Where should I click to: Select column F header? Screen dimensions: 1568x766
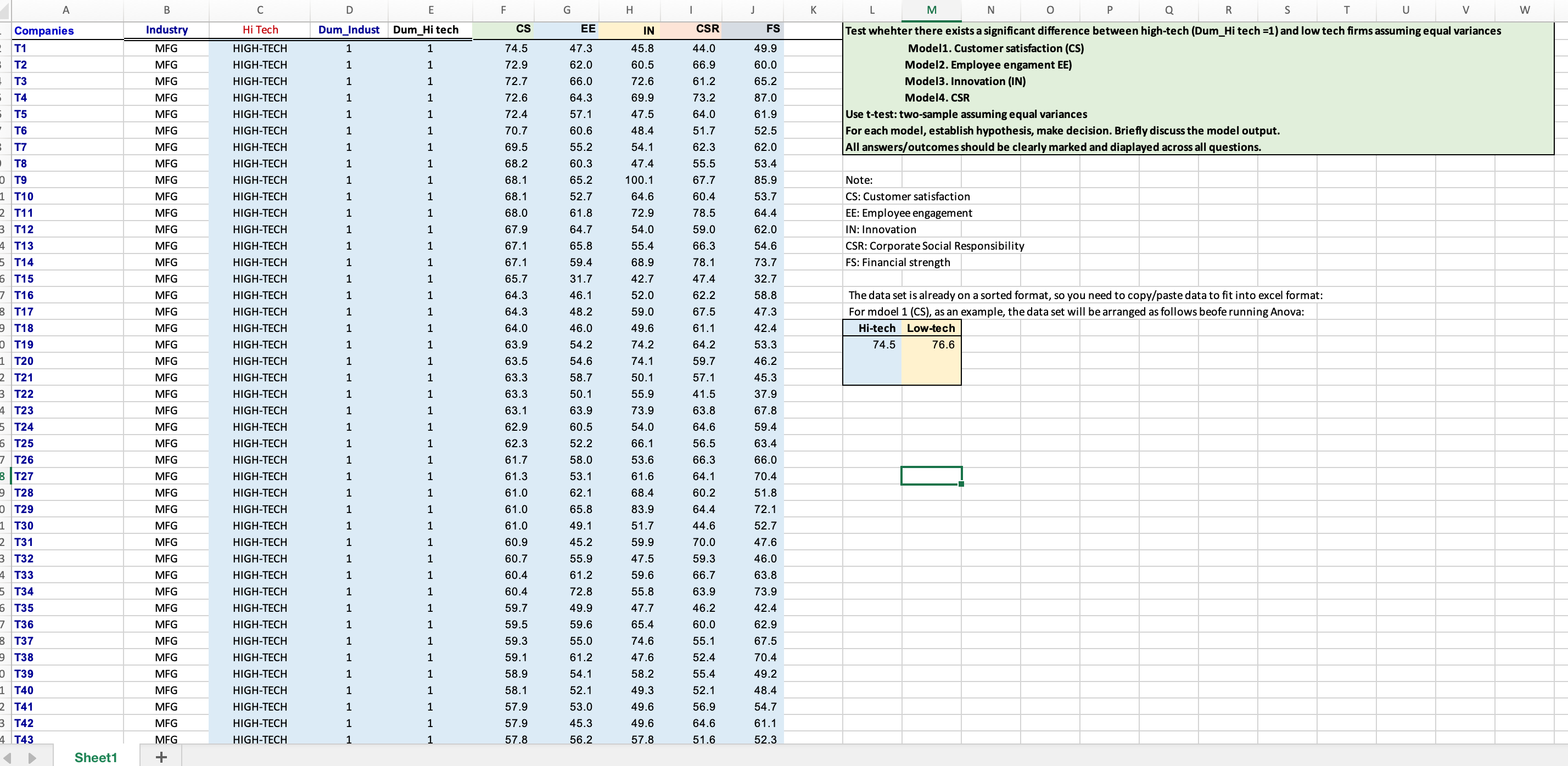pyautogui.click(x=503, y=10)
